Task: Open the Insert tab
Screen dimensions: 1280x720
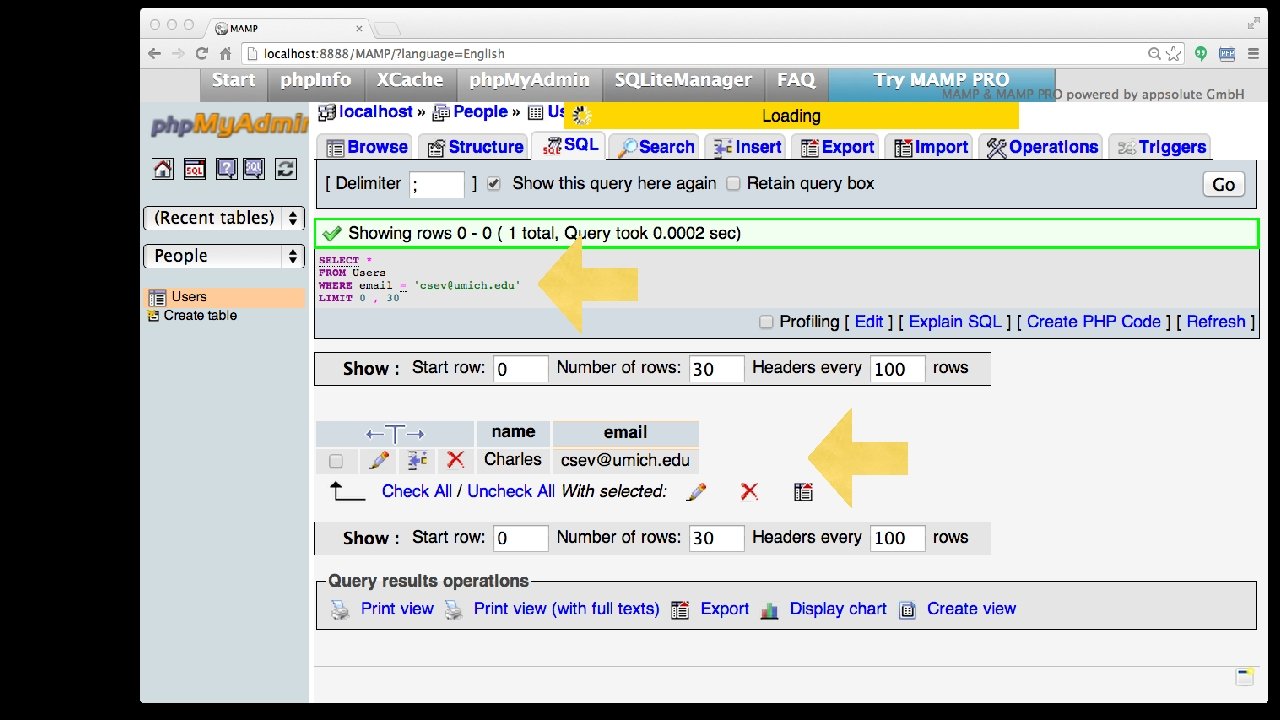Action: (746, 147)
